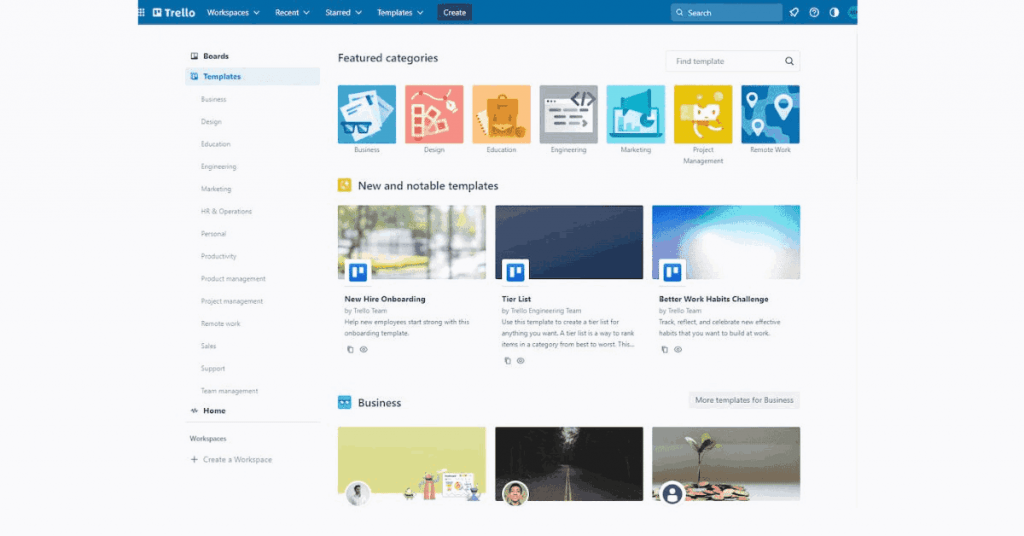This screenshot has width=1024, height=536.
Task: Click copy icon under New Hire Onboarding
Action: (351, 349)
